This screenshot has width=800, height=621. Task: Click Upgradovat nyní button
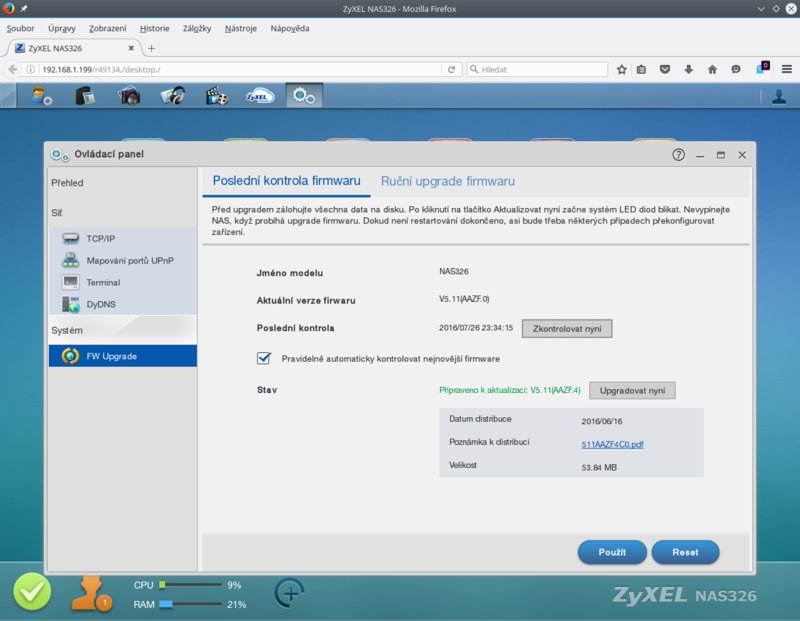click(632, 390)
